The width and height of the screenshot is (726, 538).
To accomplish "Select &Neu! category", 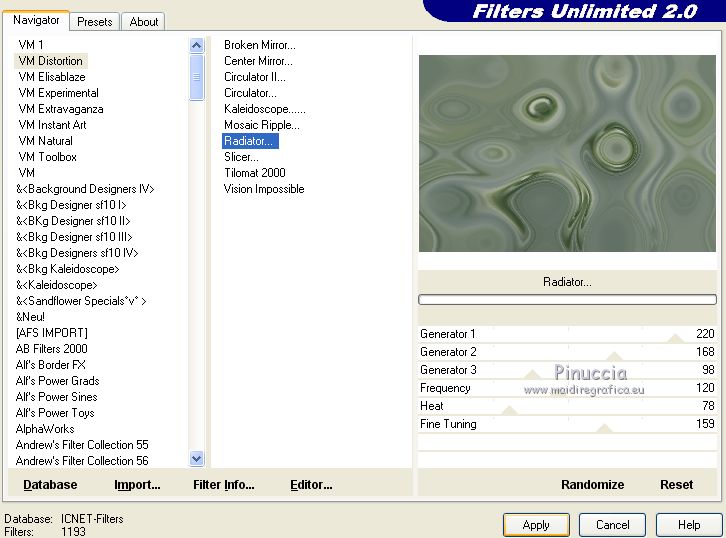I will pyautogui.click(x=30, y=317).
